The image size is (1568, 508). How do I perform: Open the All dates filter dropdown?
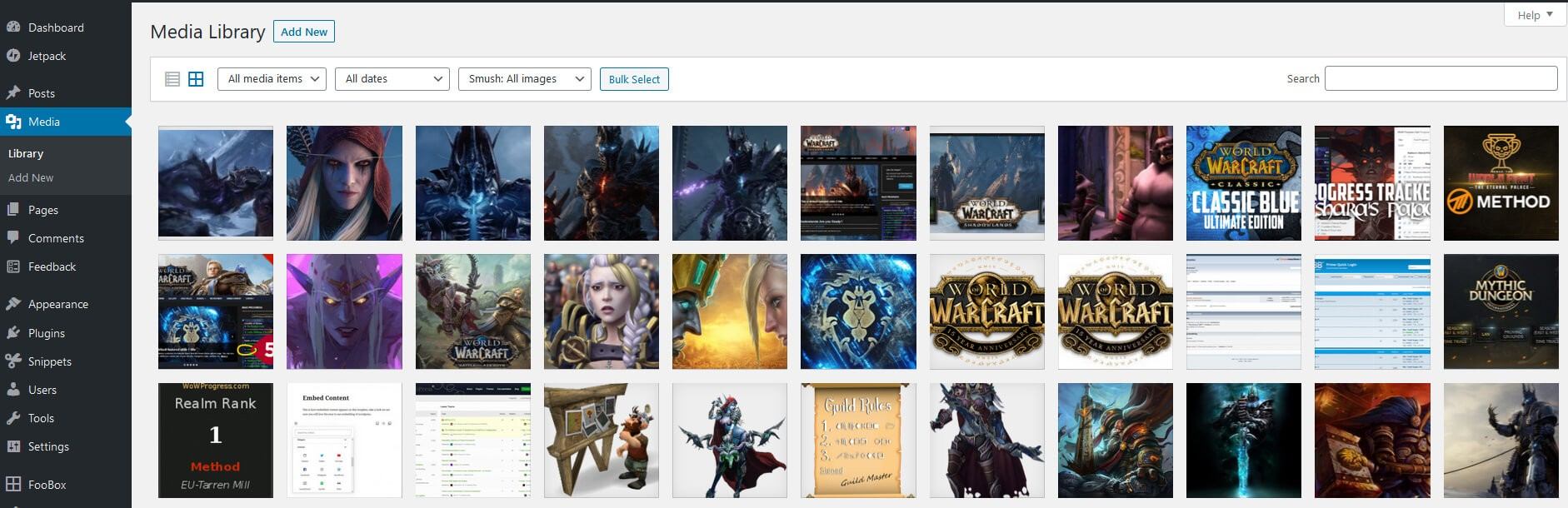(x=392, y=79)
